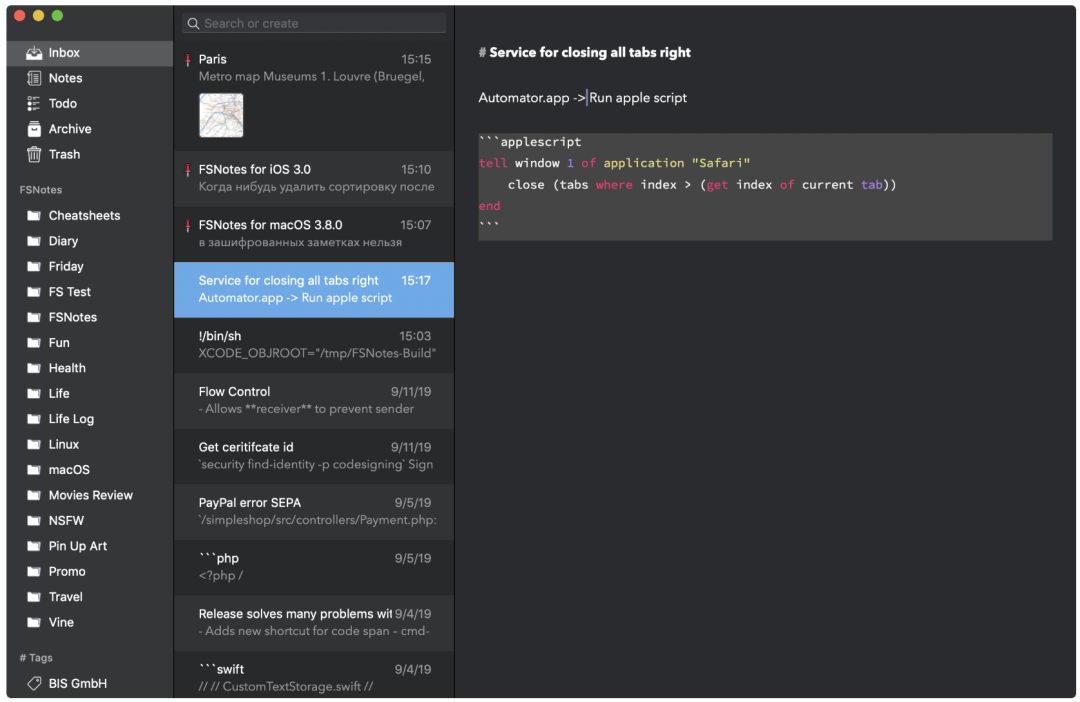Click the Travel folder icon
The height and width of the screenshot is (702, 1080).
34,598
